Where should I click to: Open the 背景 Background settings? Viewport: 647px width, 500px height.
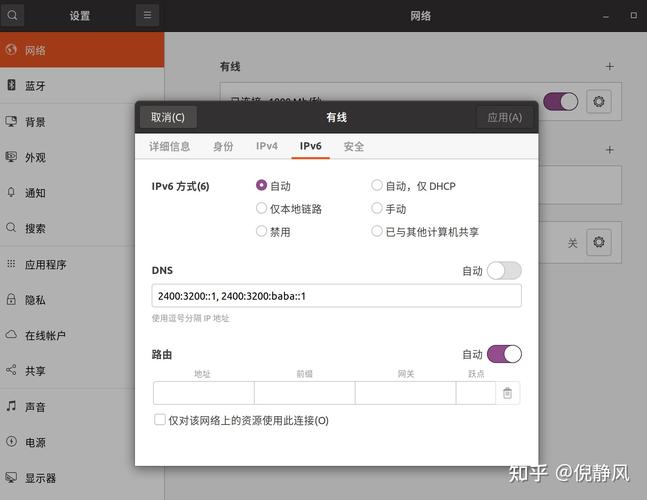click(x=82, y=122)
